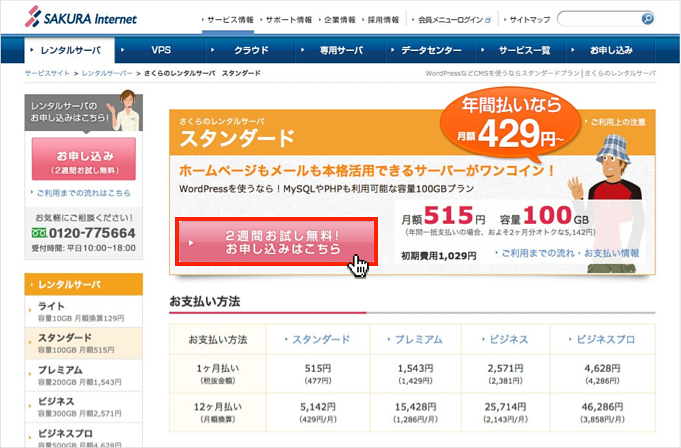Viewport: 681px width, 448px height.
Task: Click the 初期費用1,029円 text
Action: [x=439, y=256]
